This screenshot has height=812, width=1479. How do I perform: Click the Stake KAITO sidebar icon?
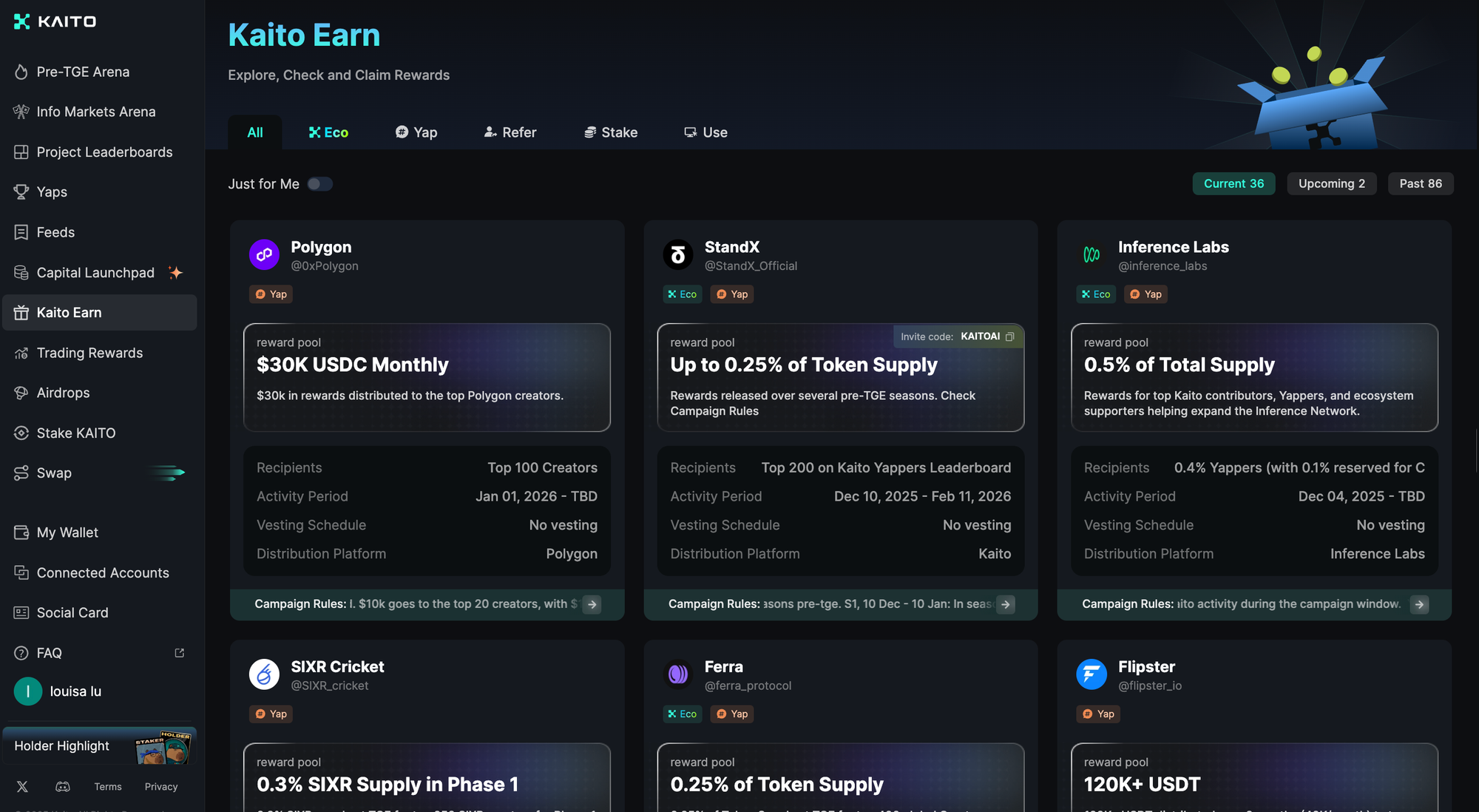click(21, 433)
